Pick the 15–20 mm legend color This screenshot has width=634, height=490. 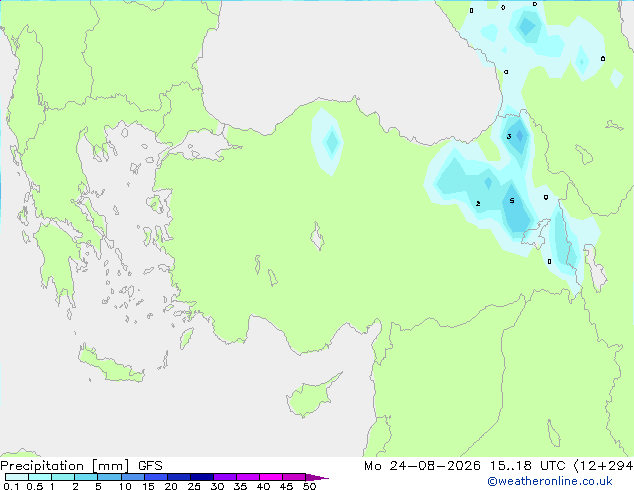pos(156,477)
